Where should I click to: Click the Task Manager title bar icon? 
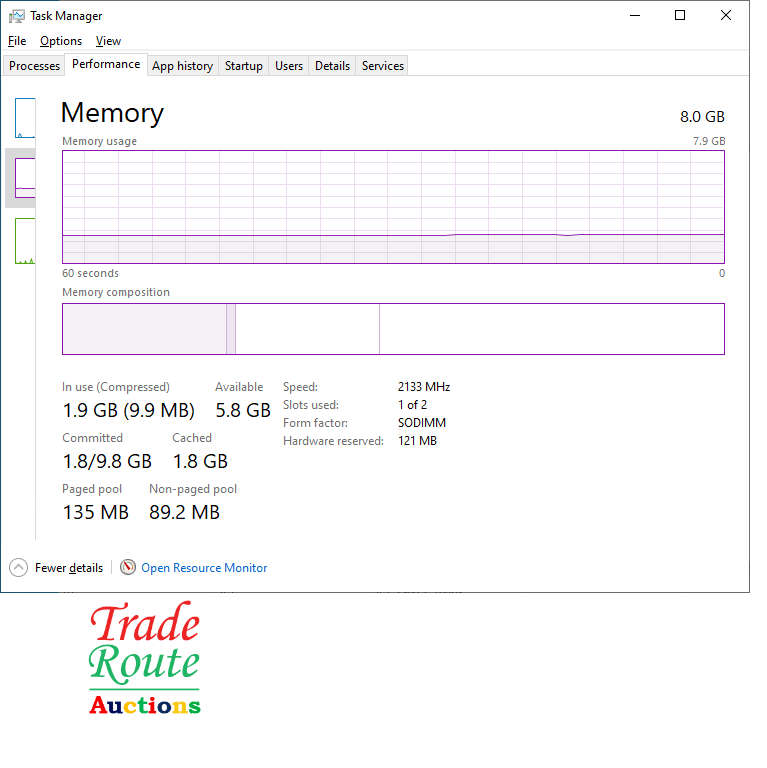point(17,16)
